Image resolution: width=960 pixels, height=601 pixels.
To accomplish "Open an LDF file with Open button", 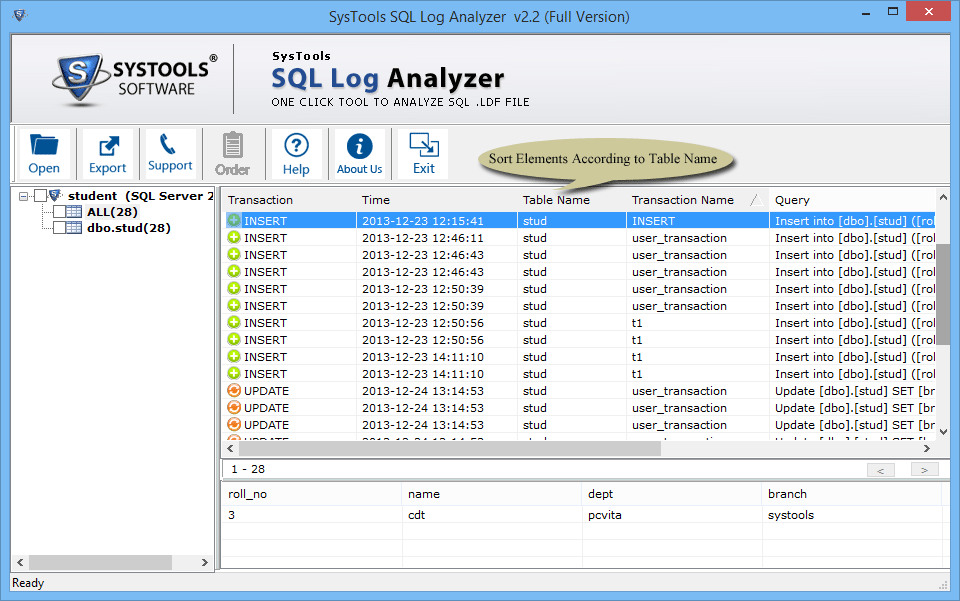I will tap(44, 154).
